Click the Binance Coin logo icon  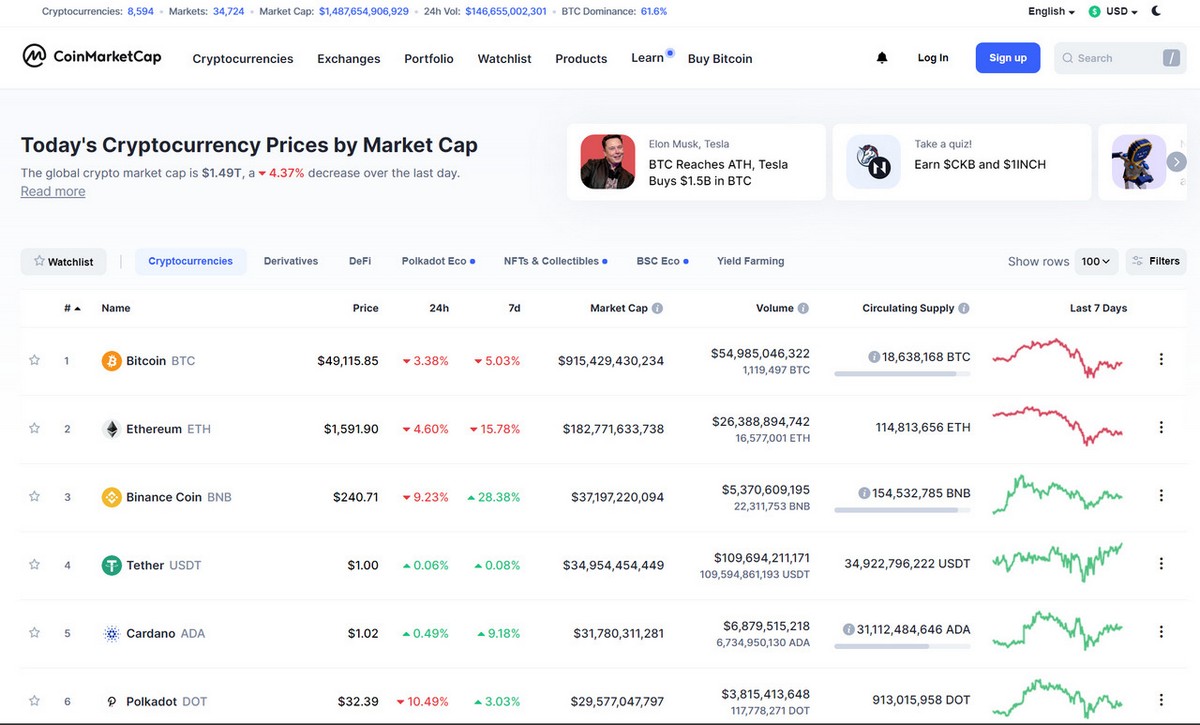112,496
